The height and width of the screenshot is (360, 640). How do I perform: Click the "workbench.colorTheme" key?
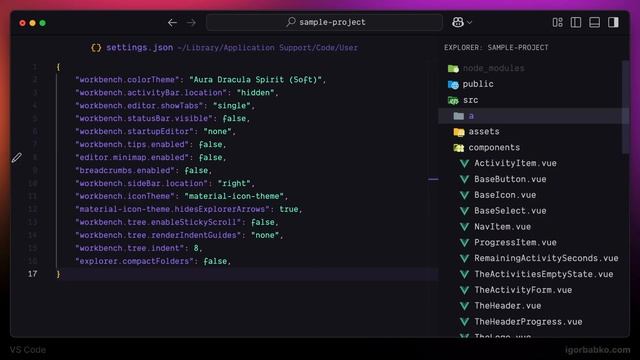pos(127,80)
